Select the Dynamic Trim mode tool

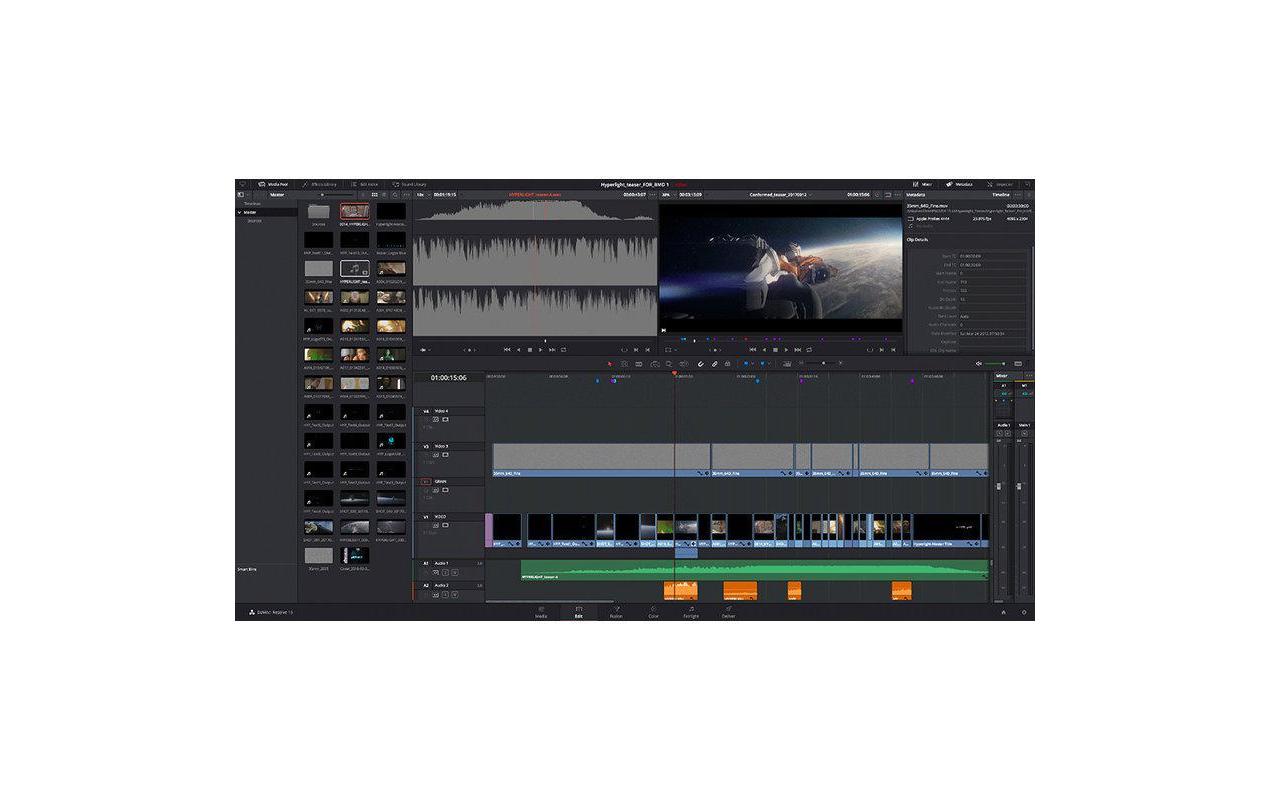coord(639,363)
